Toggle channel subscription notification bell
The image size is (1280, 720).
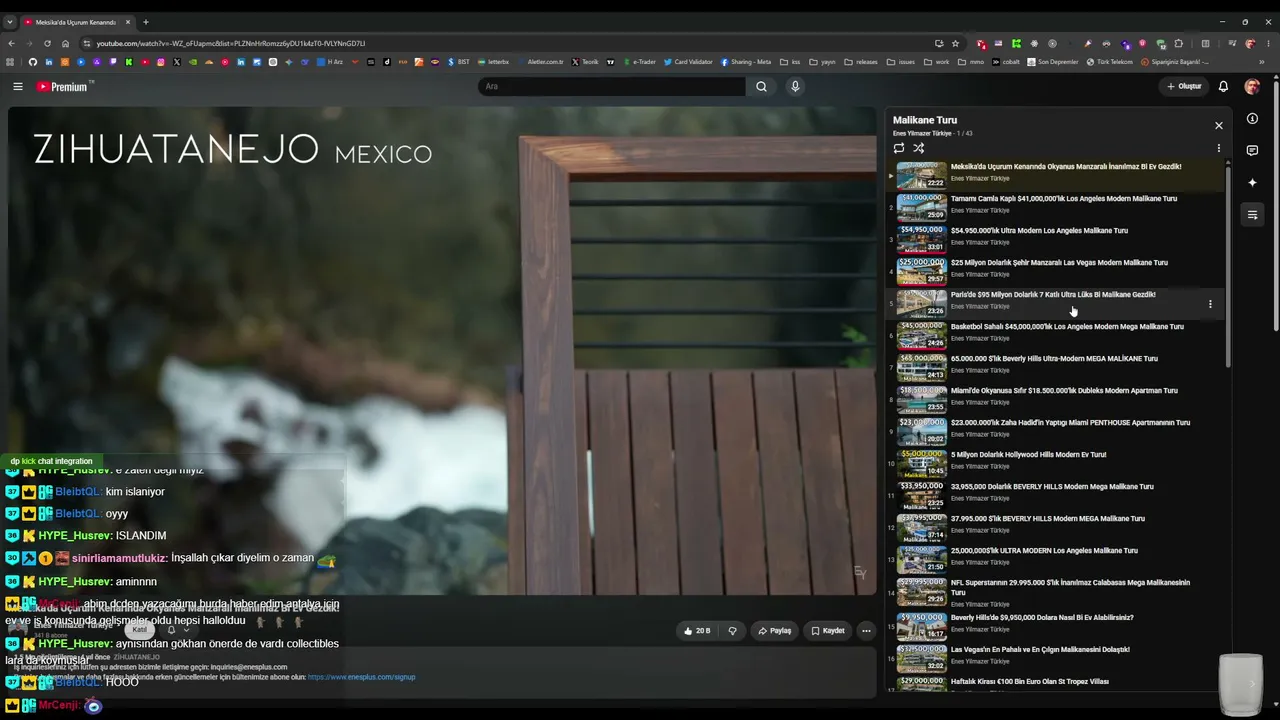pos(177,629)
